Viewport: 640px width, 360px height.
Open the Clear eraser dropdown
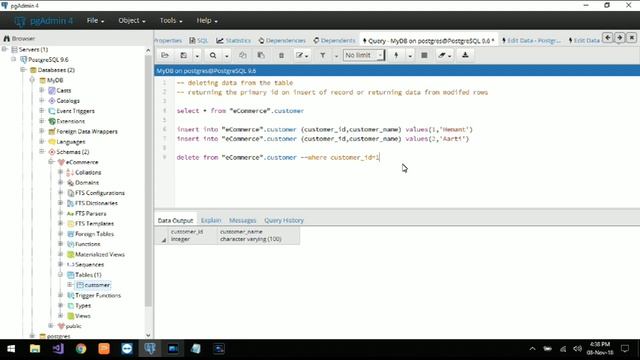coord(444,55)
